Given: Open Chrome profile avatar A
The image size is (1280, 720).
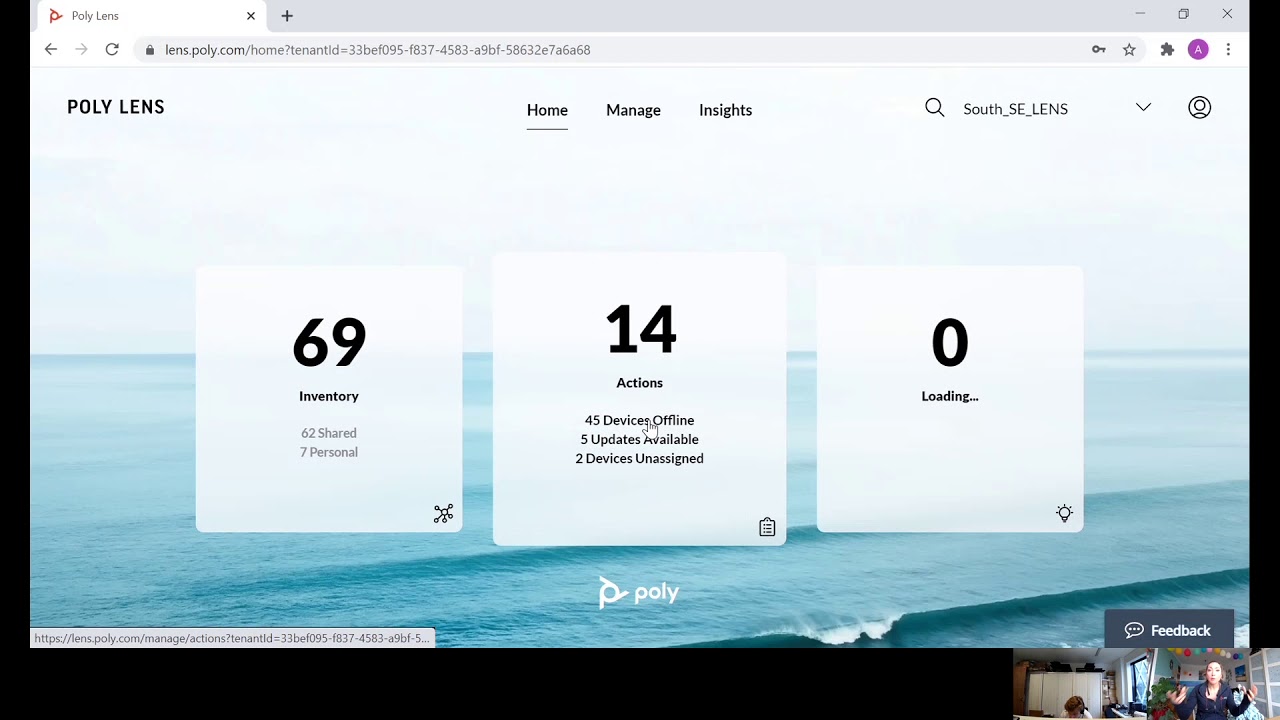Looking at the screenshot, I should 1198,49.
